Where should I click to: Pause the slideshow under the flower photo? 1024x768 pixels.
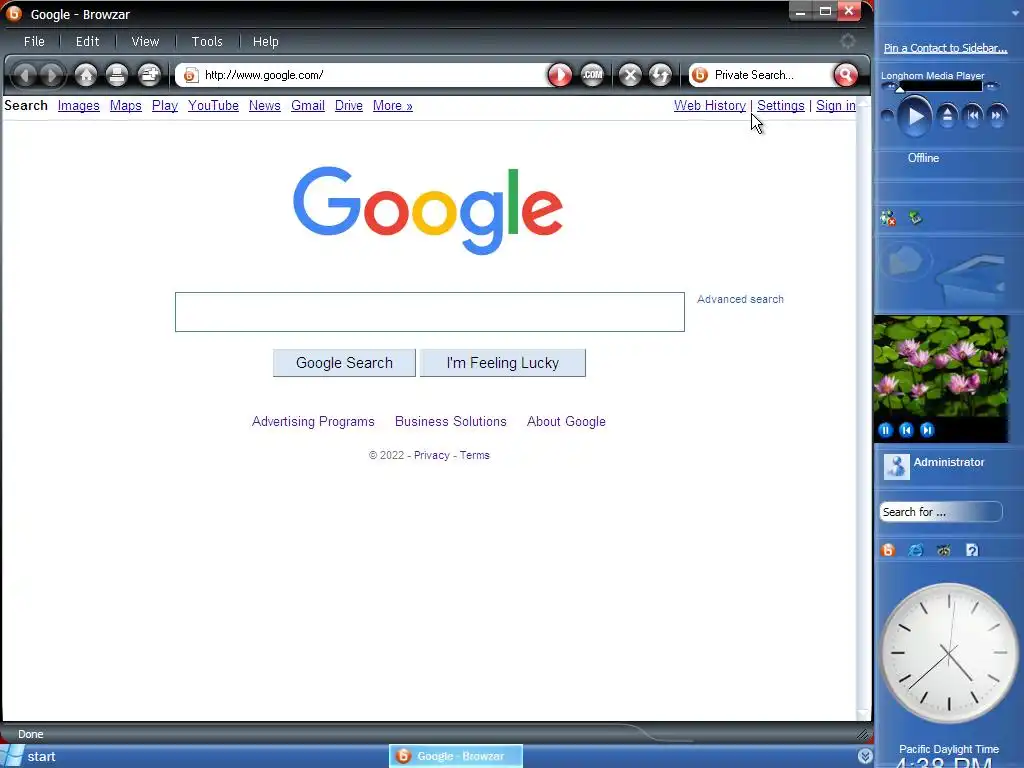[x=886, y=430]
